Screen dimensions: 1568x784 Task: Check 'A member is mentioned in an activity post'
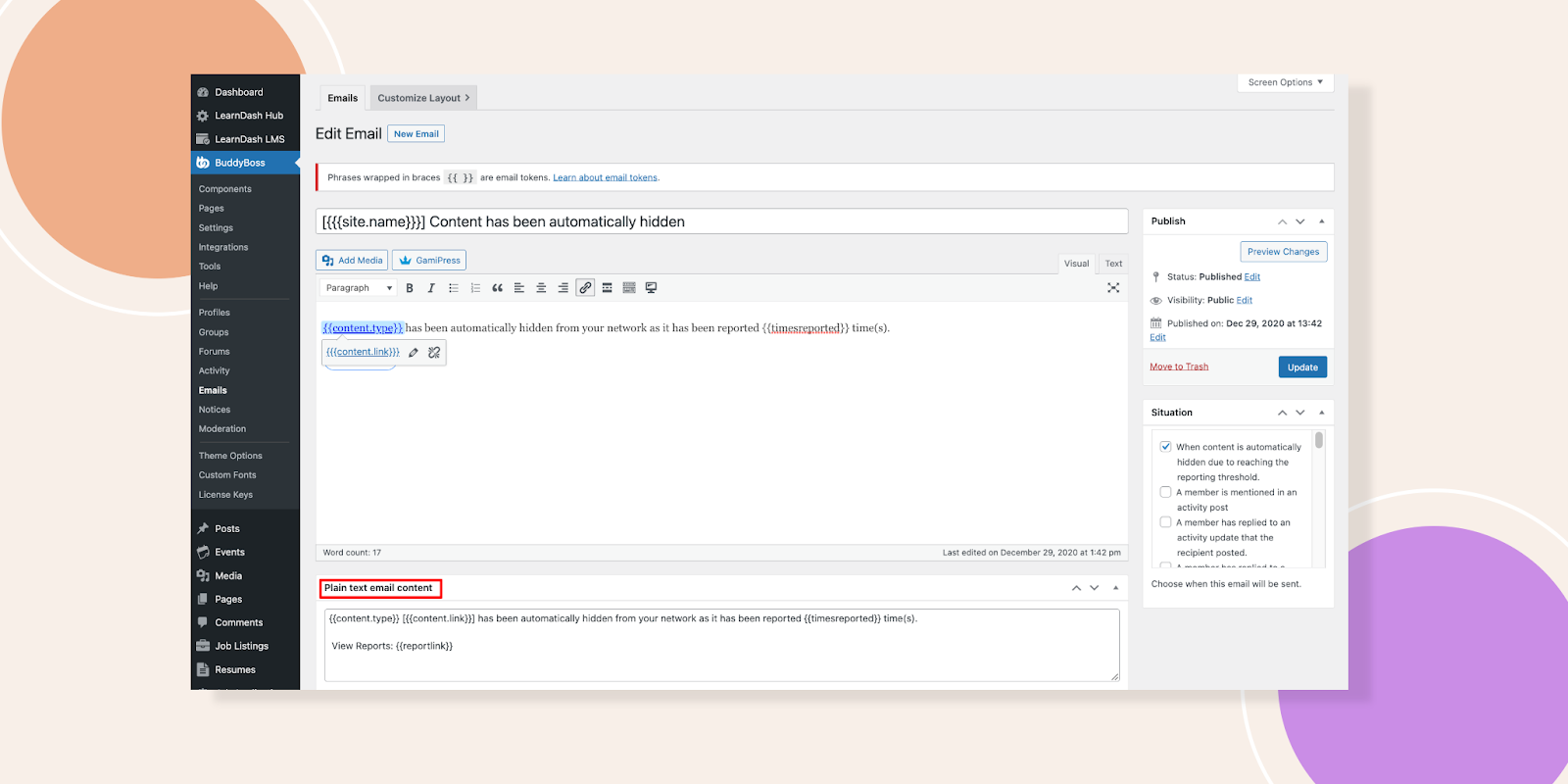[x=1165, y=492]
